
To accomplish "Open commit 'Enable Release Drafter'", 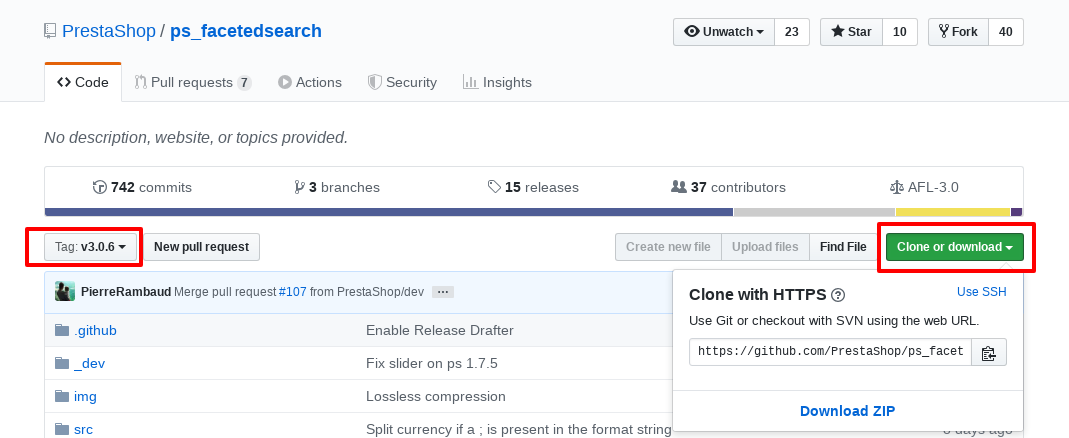I will tap(440, 330).
